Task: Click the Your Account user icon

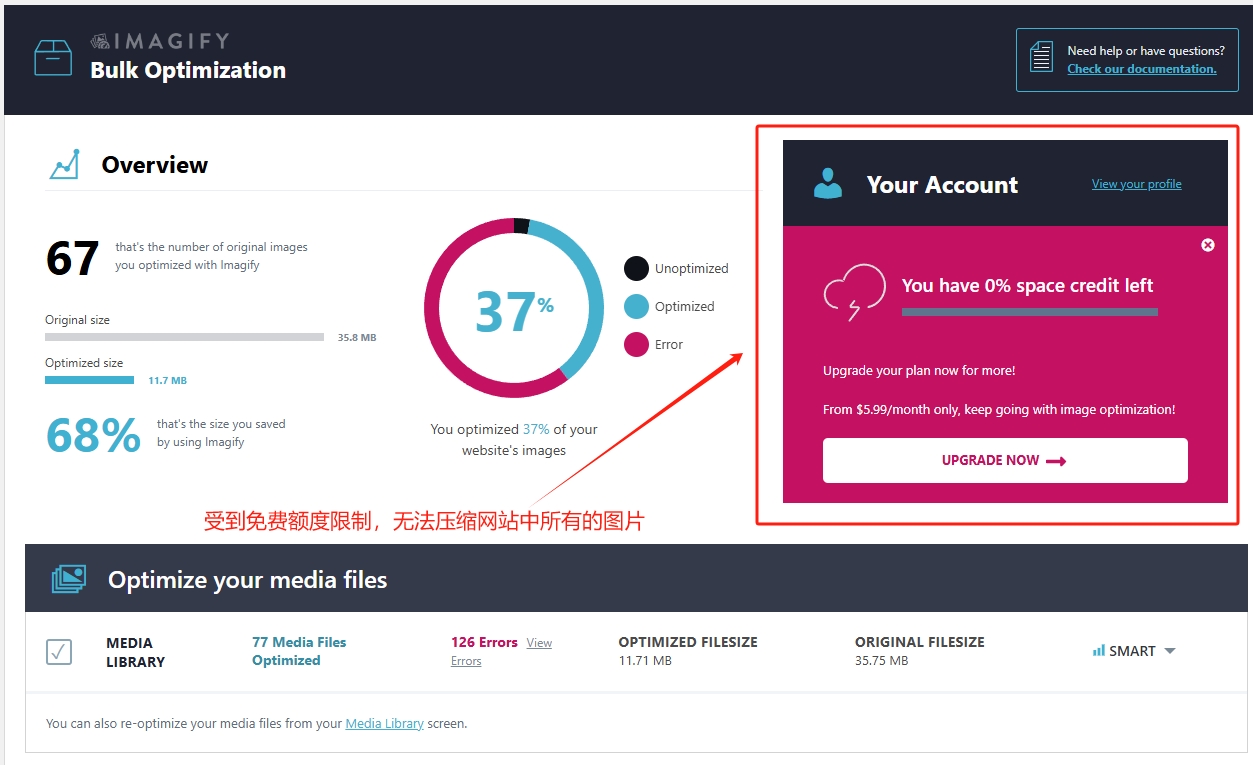Action: 828,184
